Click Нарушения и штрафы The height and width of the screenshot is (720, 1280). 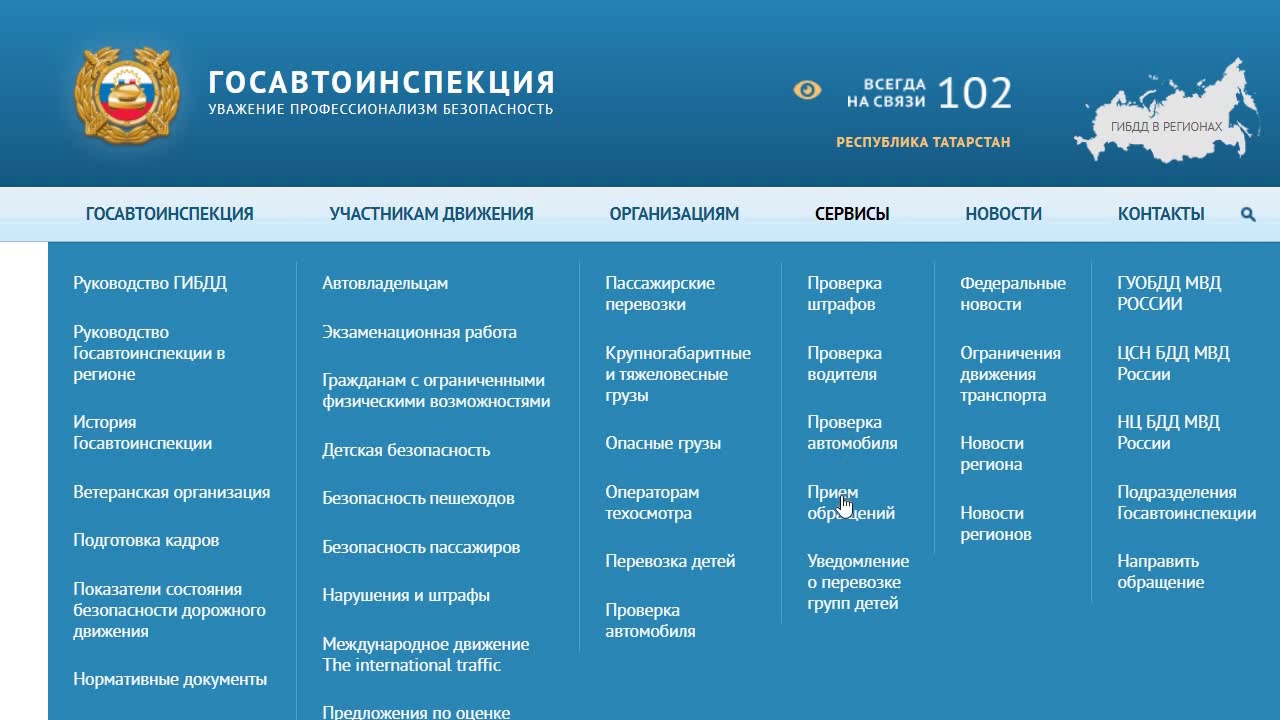[x=405, y=594]
